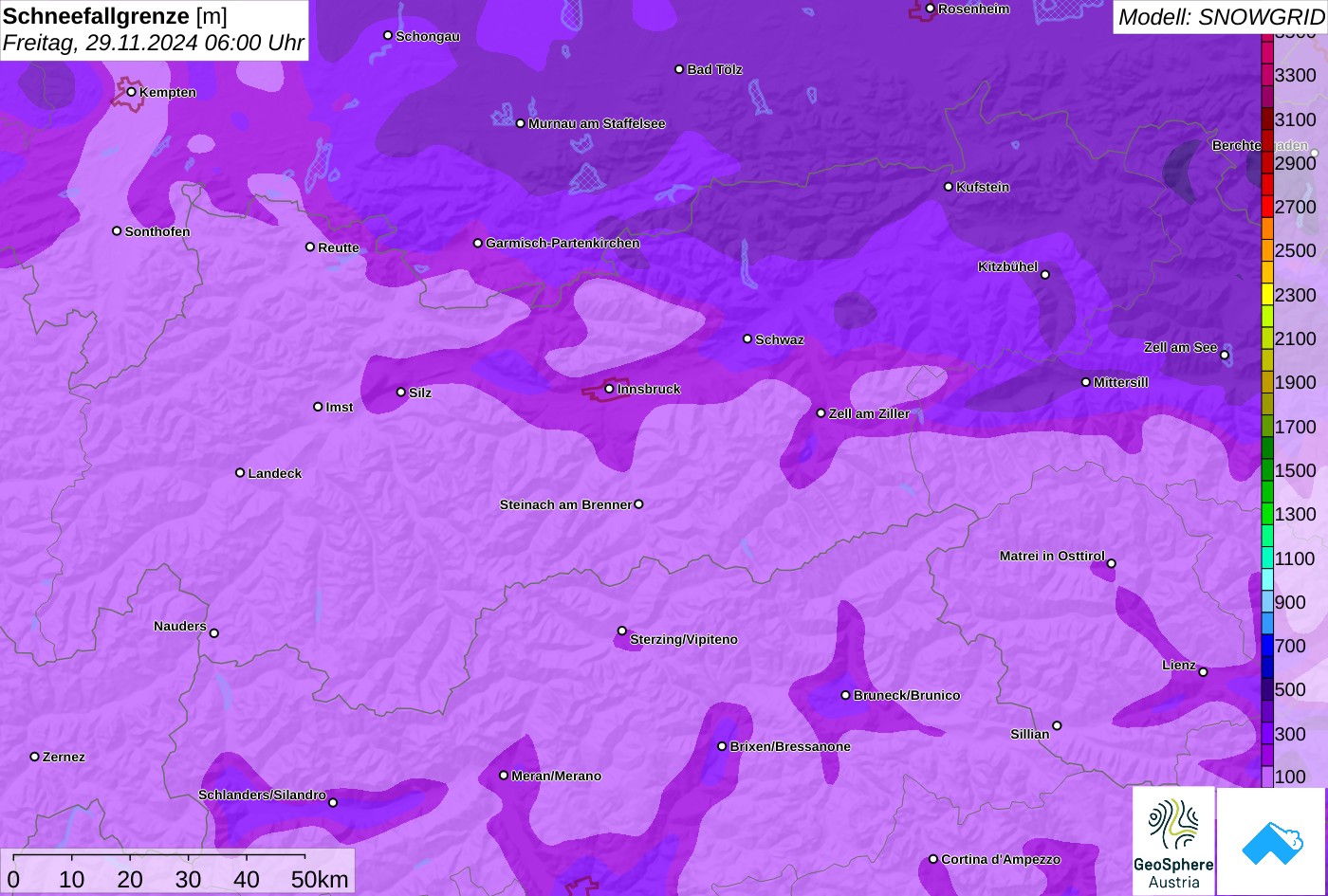Click the Schwaz marker dot
The height and width of the screenshot is (896, 1328).
[747, 338]
